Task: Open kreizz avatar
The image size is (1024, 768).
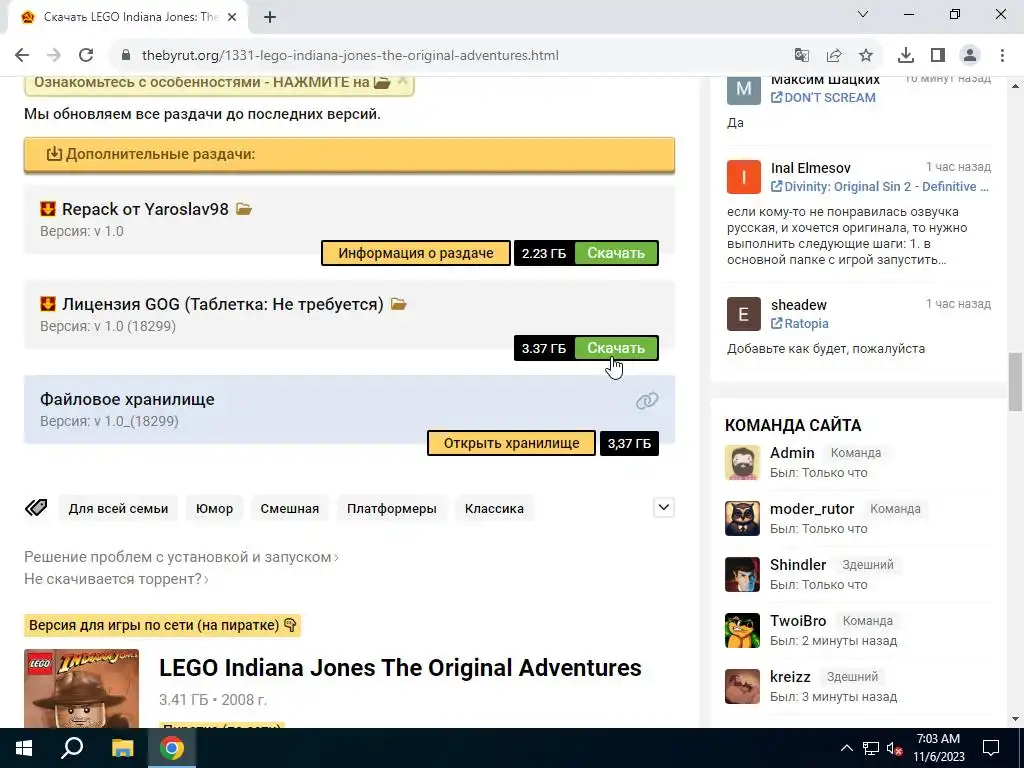Action: pos(743,686)
